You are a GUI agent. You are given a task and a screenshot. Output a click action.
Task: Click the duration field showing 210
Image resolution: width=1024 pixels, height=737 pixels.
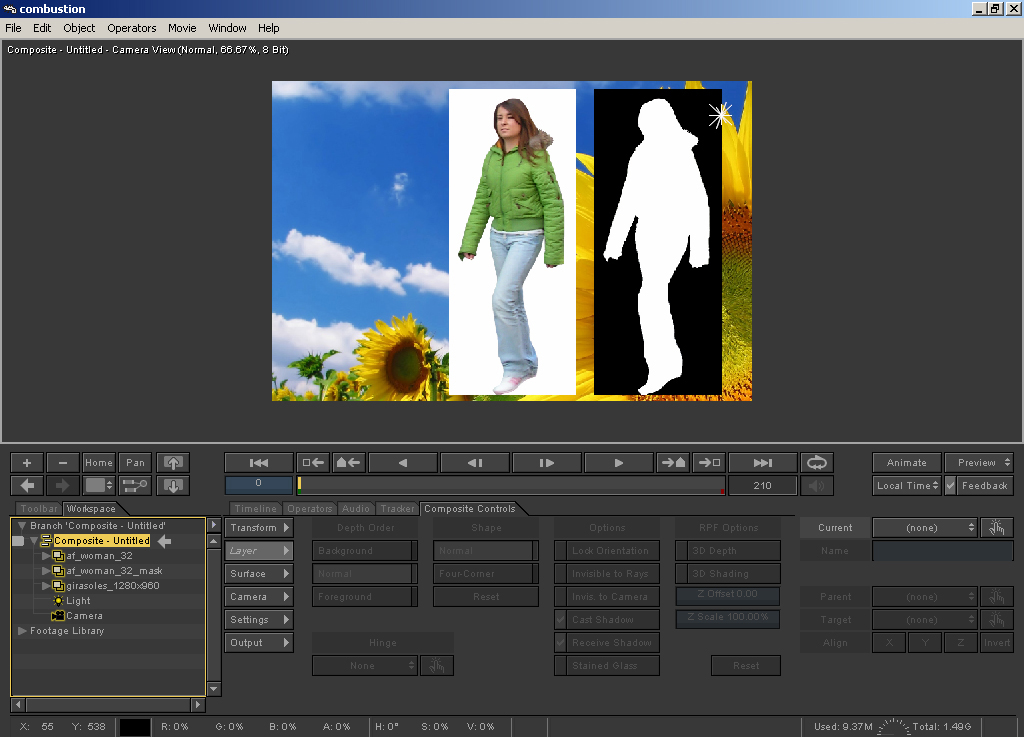pyautogui.click(x=763, y=486)
